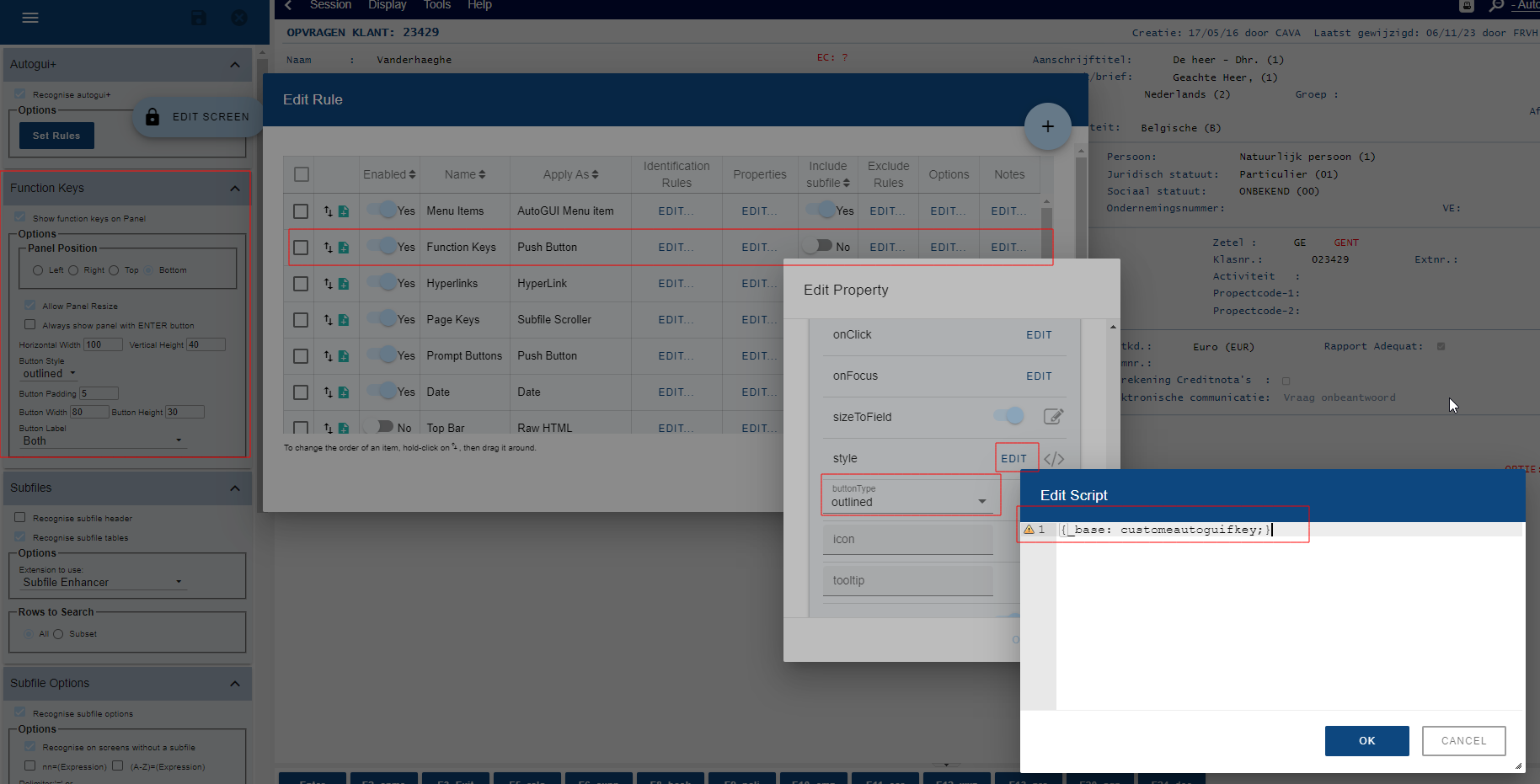This screenshot has width=1540, height=784.
Task: Click into the tooltip input field
Action: [907, 580]
